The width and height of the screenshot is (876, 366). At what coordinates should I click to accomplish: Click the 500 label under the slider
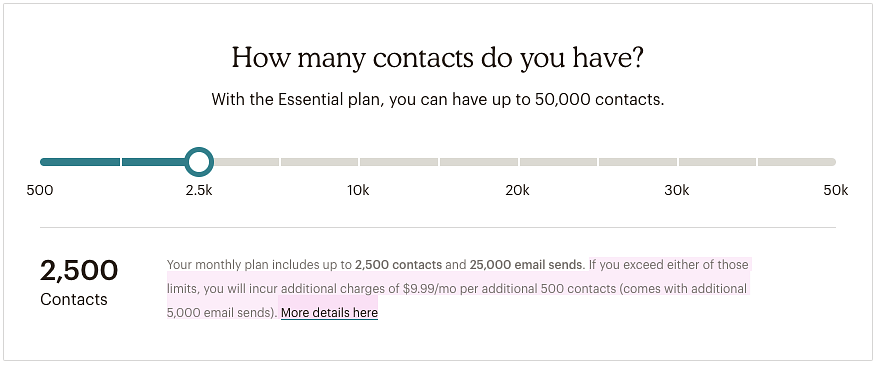[x=40, y=191]
